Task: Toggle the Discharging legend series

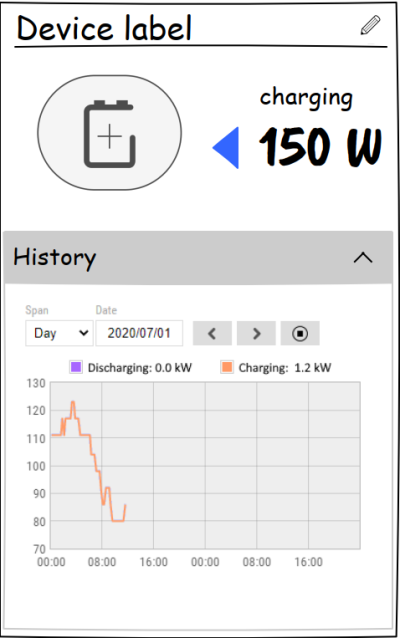Action: [131, 368]
